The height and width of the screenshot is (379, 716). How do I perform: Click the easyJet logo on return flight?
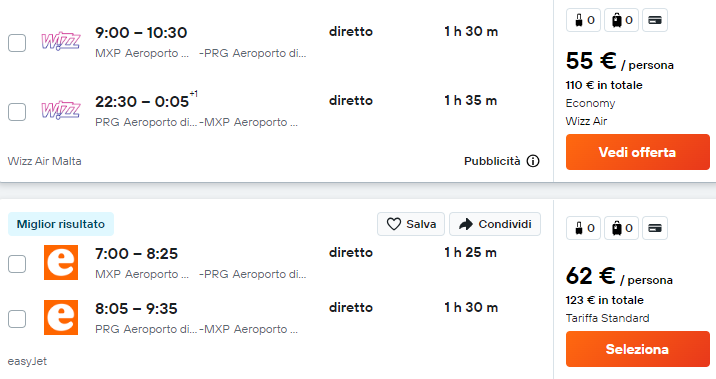[61, 317]
